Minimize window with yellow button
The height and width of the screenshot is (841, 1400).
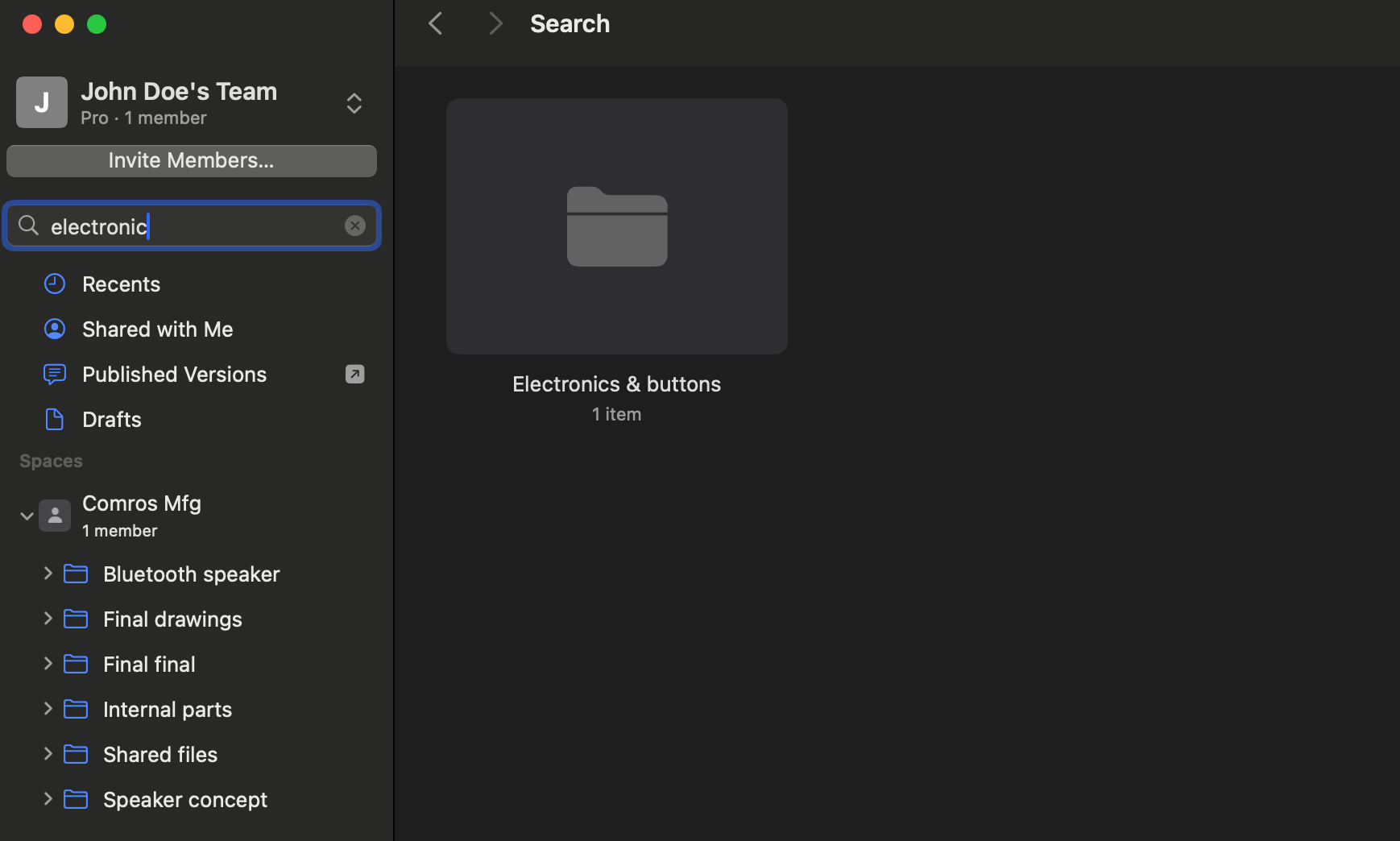(64, 24)
